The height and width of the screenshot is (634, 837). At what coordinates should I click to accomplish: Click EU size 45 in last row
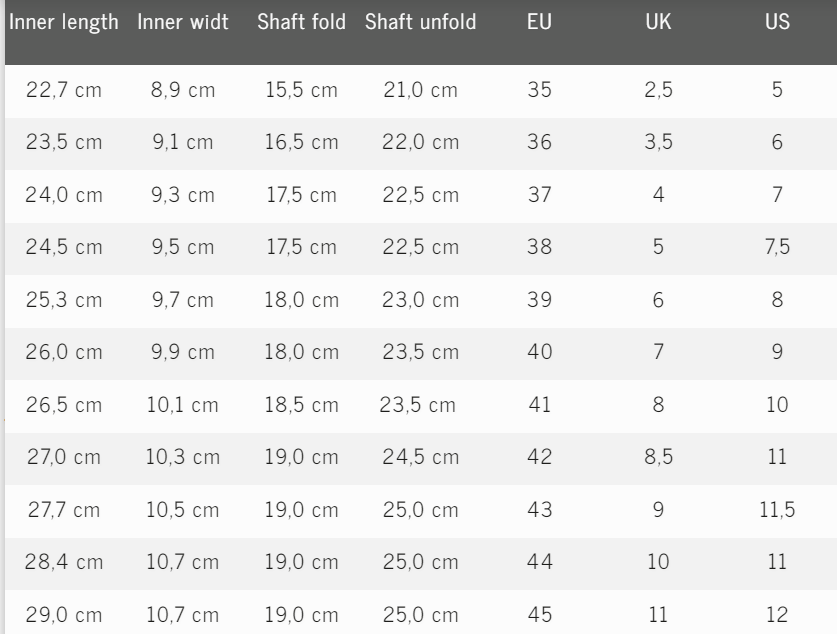[539, 614]
